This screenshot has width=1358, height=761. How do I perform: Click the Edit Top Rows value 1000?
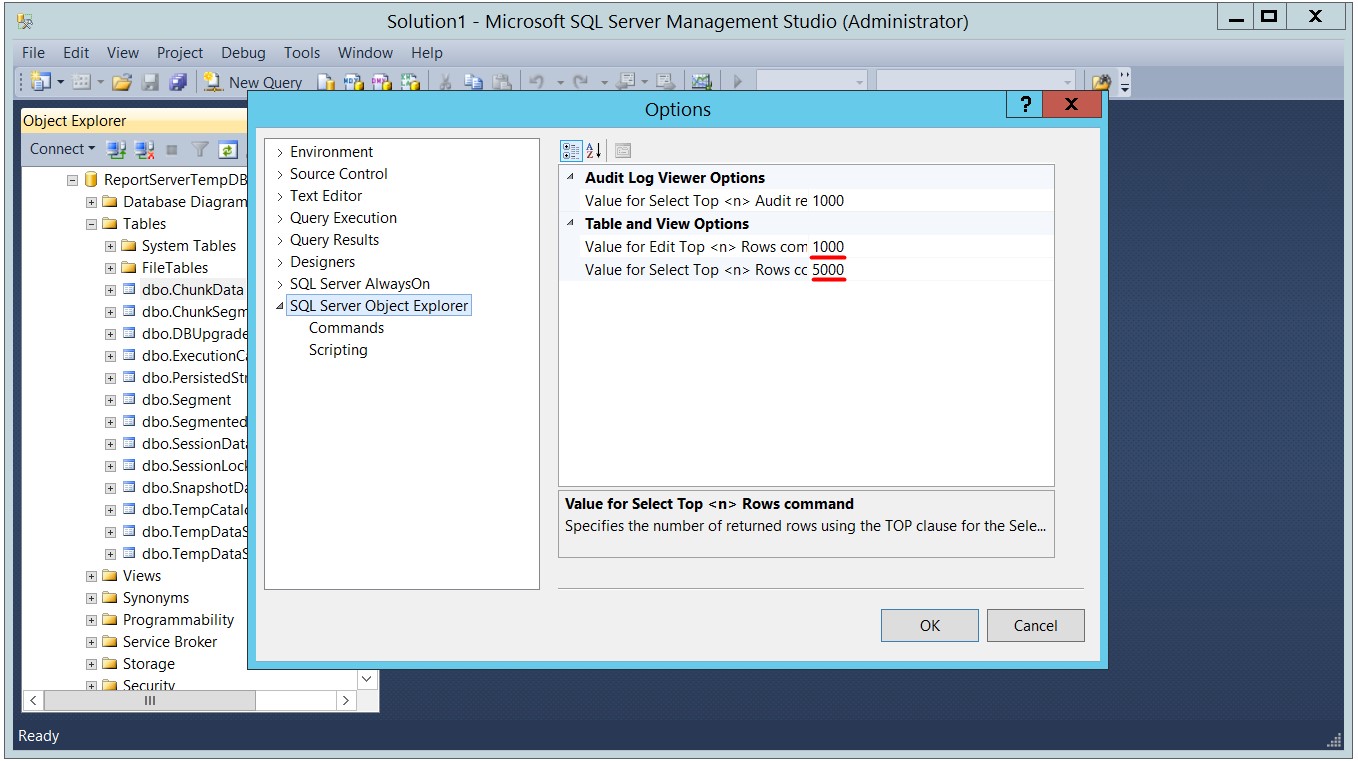(x=931, y=247)
